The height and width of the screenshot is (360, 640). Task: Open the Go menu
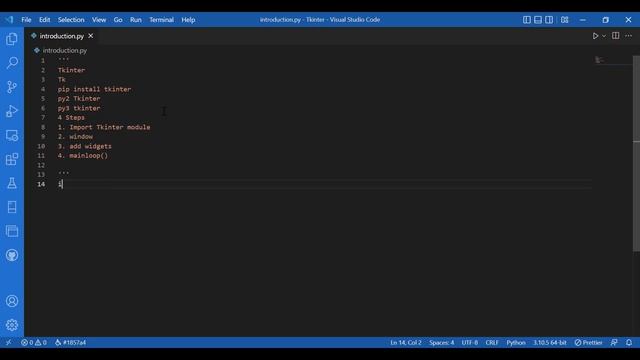[x=118, y=20]
